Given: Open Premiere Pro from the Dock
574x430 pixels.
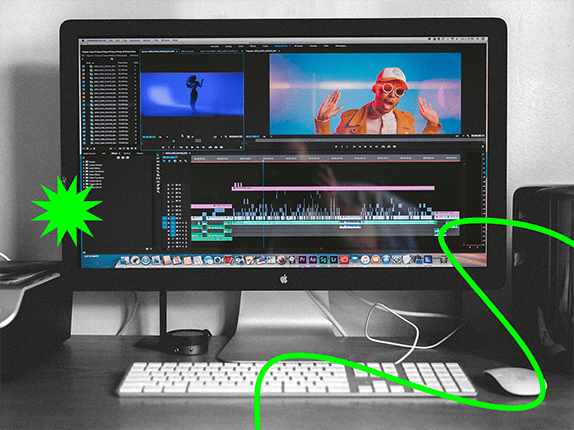Looking at the screenshot, I should click(302, 259).
